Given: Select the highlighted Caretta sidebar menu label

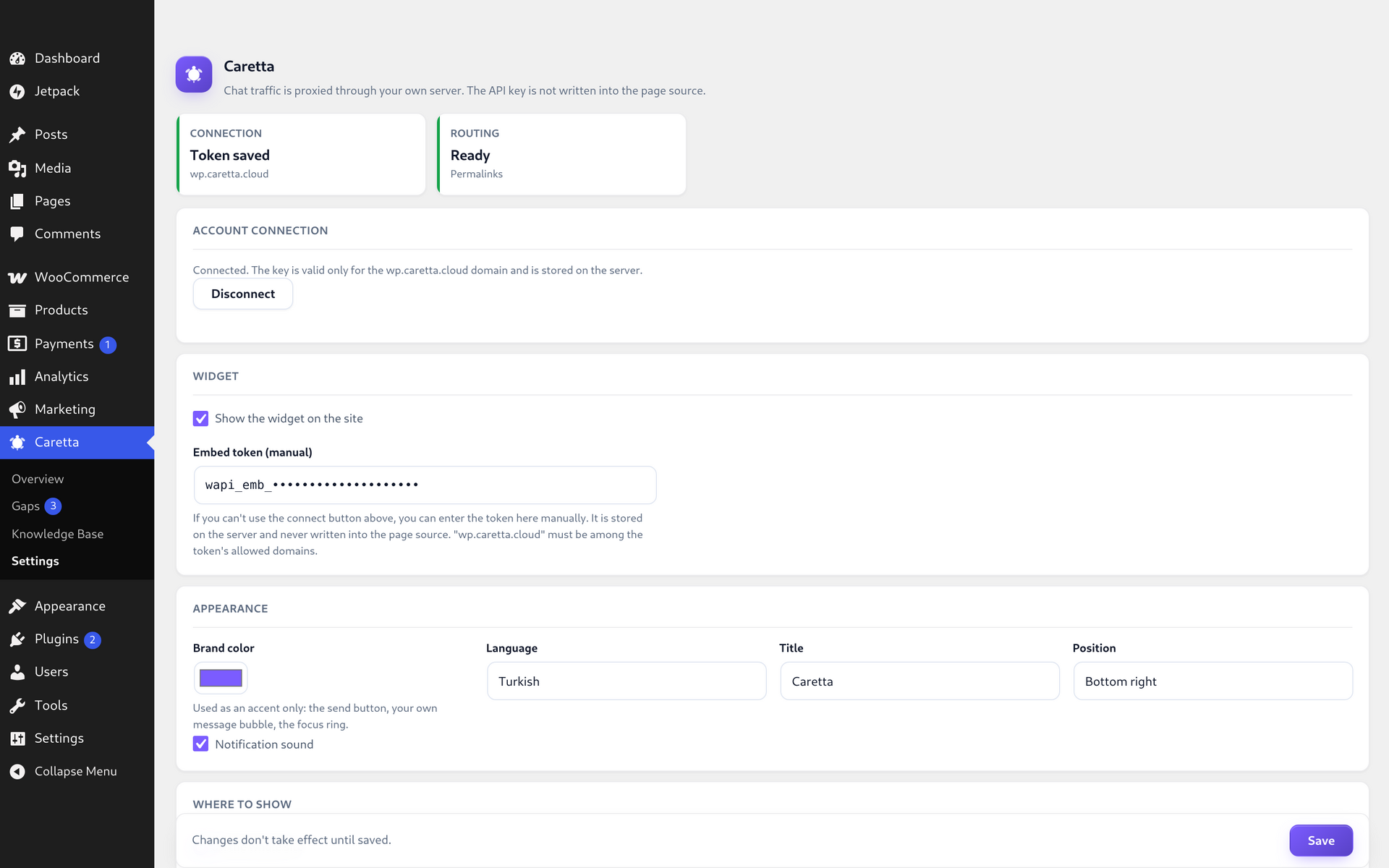Looking at the screenshot, I should click(57, 443).
